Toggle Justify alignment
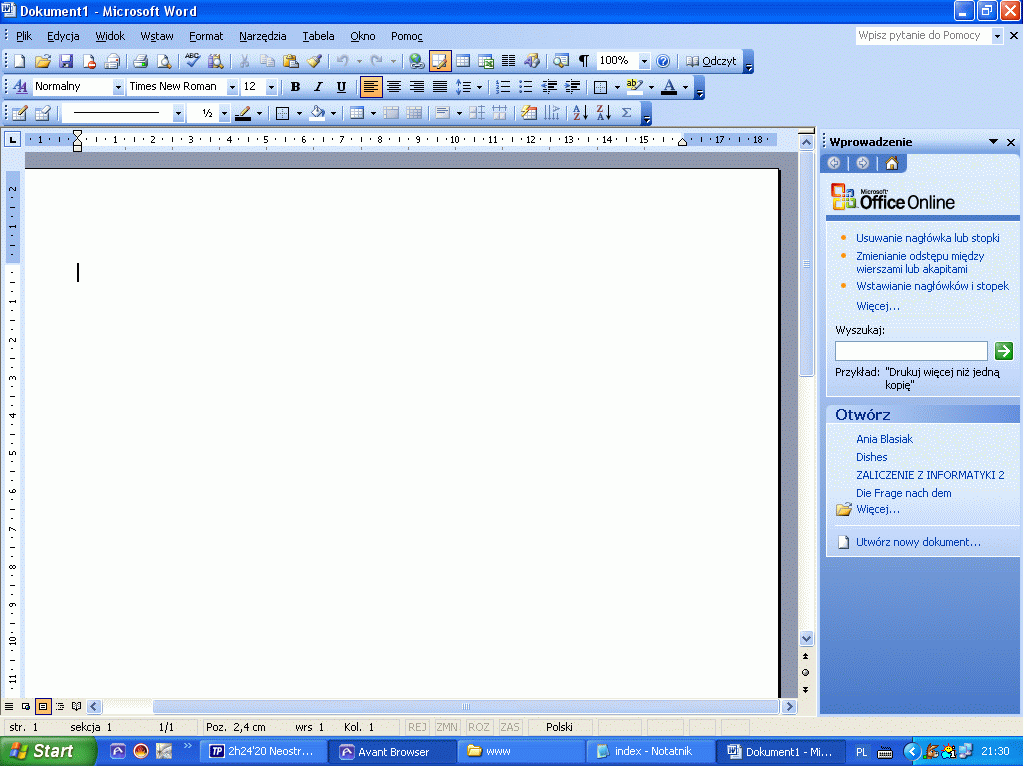This screenshot has width=1024, height=768. coord(440,87)
